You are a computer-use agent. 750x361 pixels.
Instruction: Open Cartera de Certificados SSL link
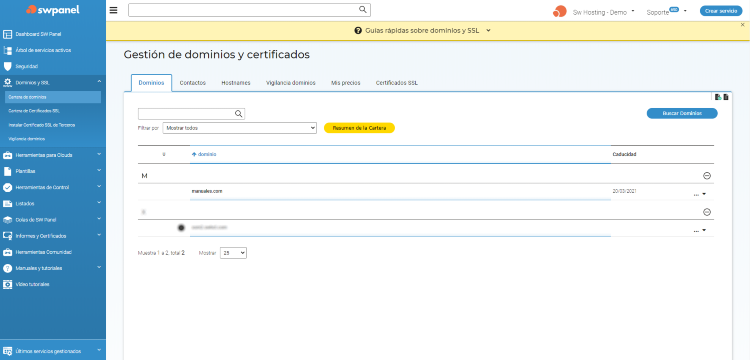[34, 111]
